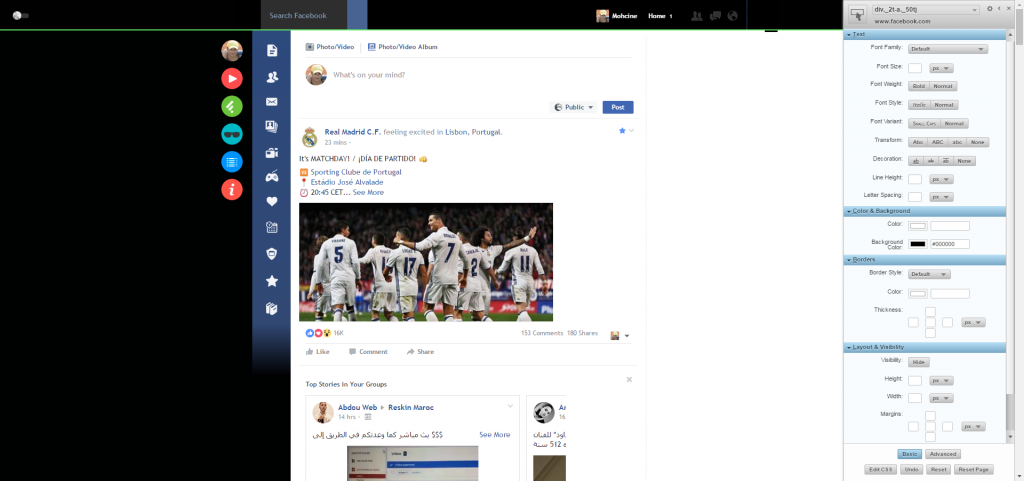Open Home in the top bar

656,16
